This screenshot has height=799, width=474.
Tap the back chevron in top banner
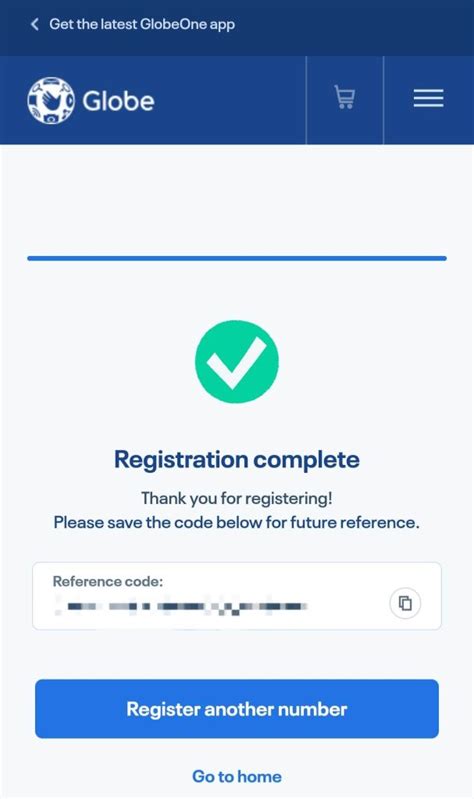tap(35, 24)
